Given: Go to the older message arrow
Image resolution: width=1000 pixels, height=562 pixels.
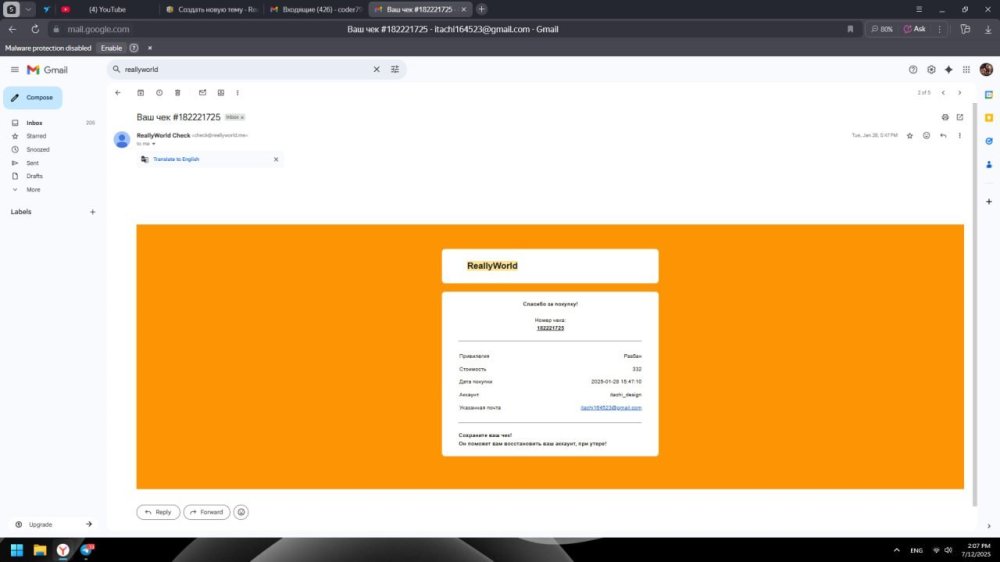Looking at the screenshot, I should point(959,92).
